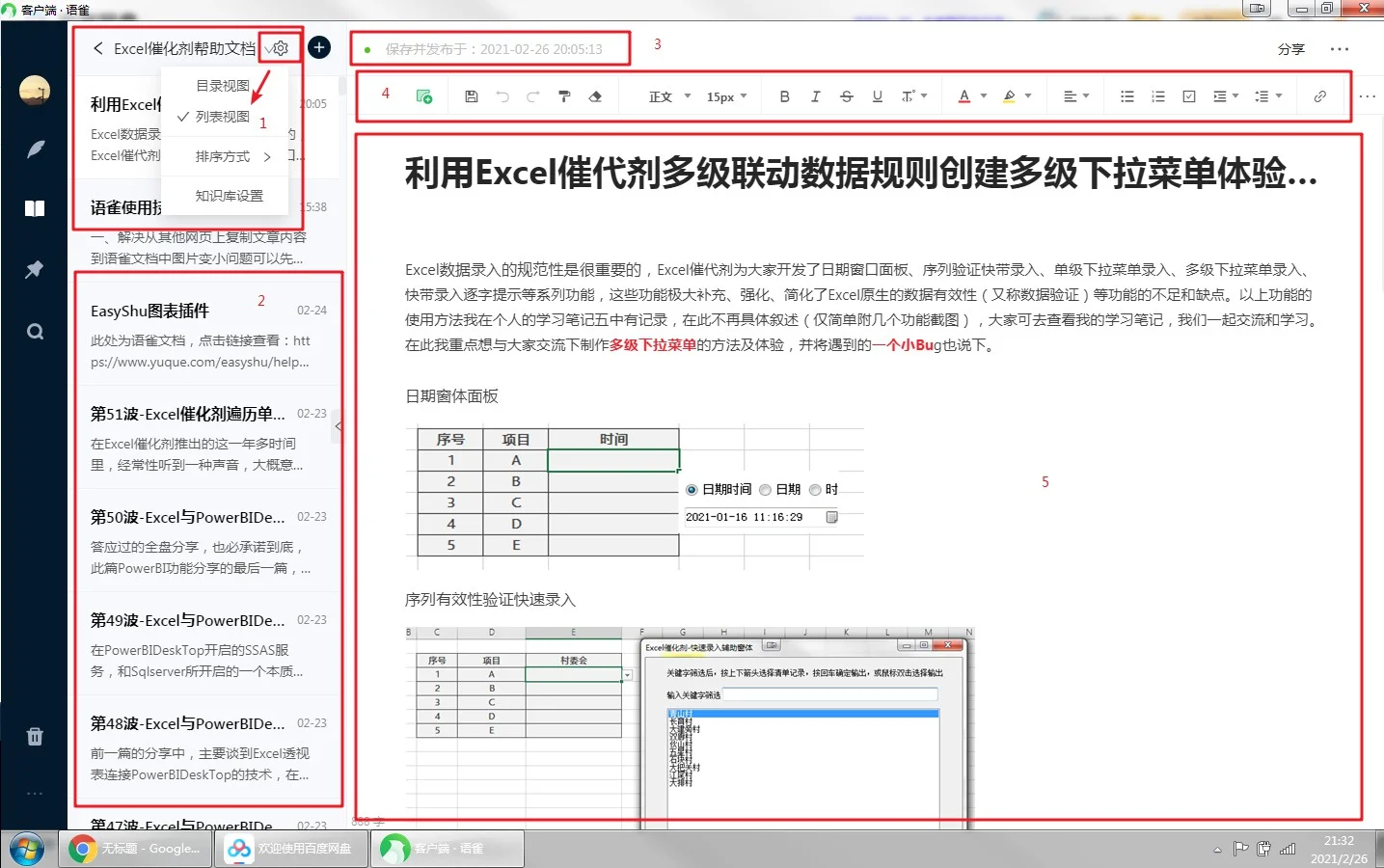Click the 日期窗体面板 table screenshot

point(635,496)
